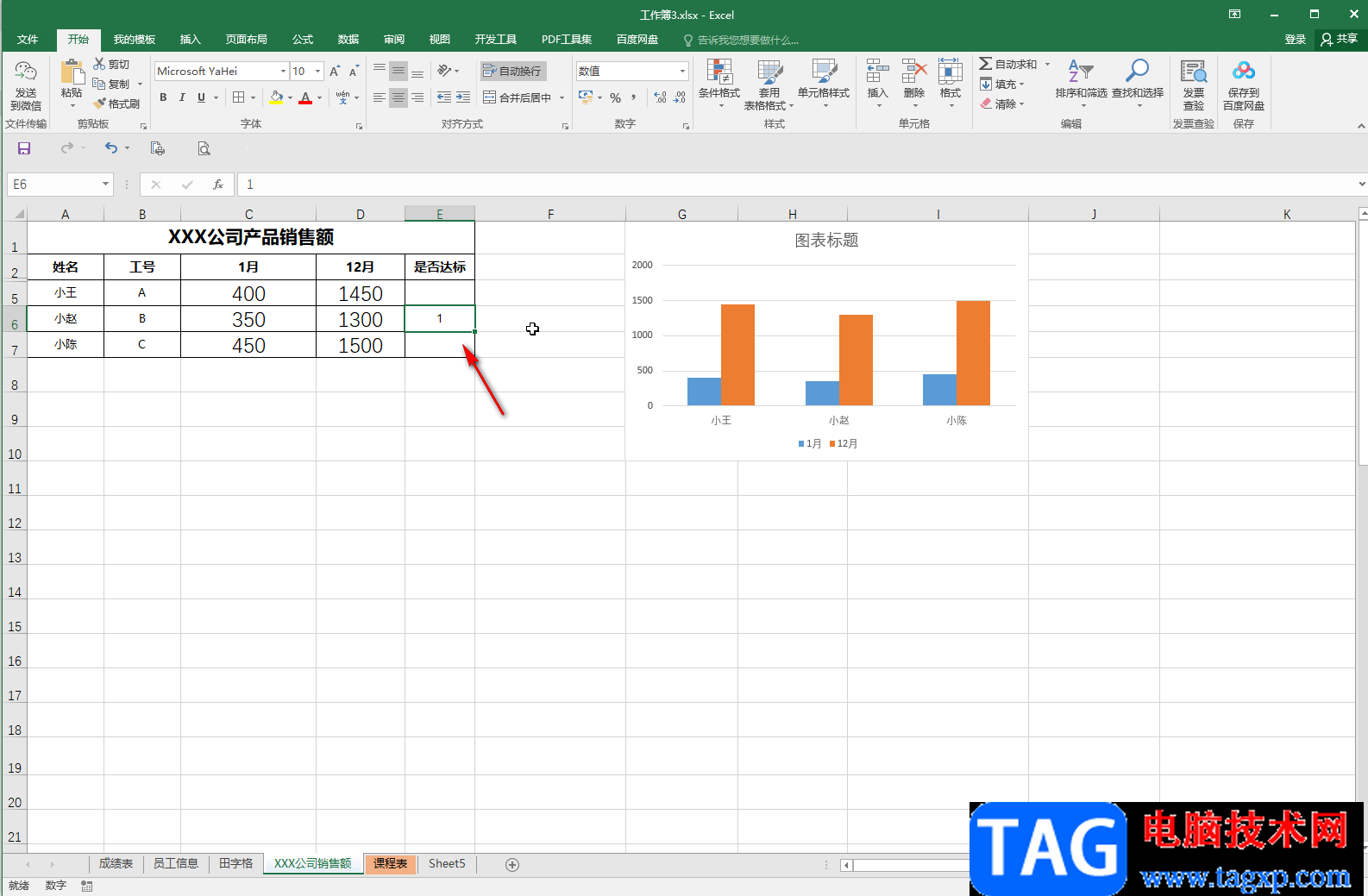Click Decrease Decimal icon
The height and width of the screenshot is (896, 1368).
click(680, 97)
